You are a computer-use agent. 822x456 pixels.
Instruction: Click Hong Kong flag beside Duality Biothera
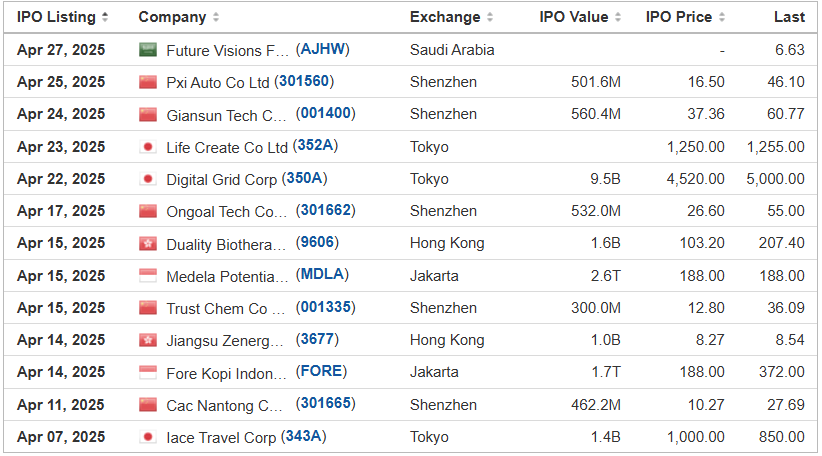tap(148, 243)
